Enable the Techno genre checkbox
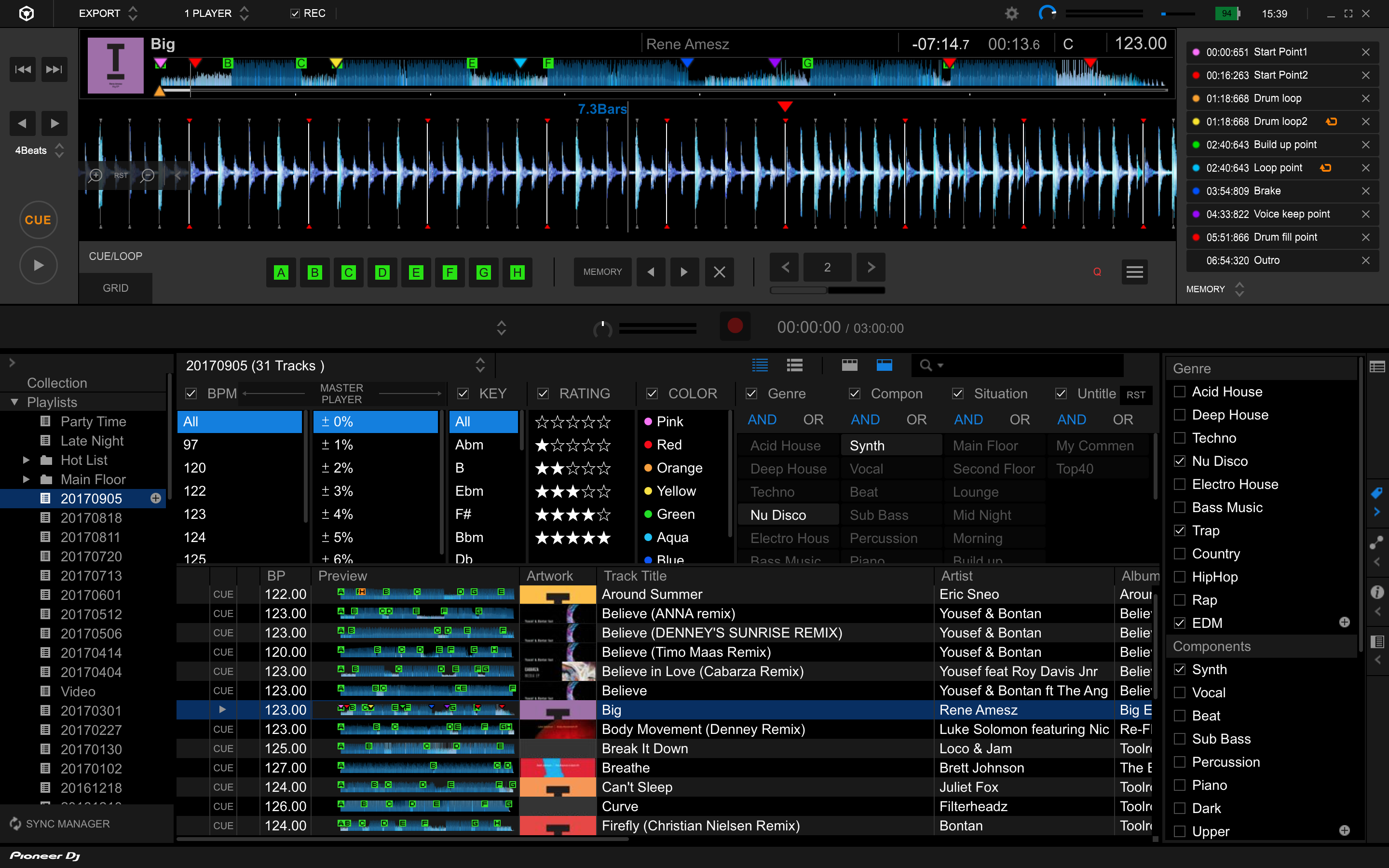The width and height of the screenshot is (1389, 868). (1180, 438)
